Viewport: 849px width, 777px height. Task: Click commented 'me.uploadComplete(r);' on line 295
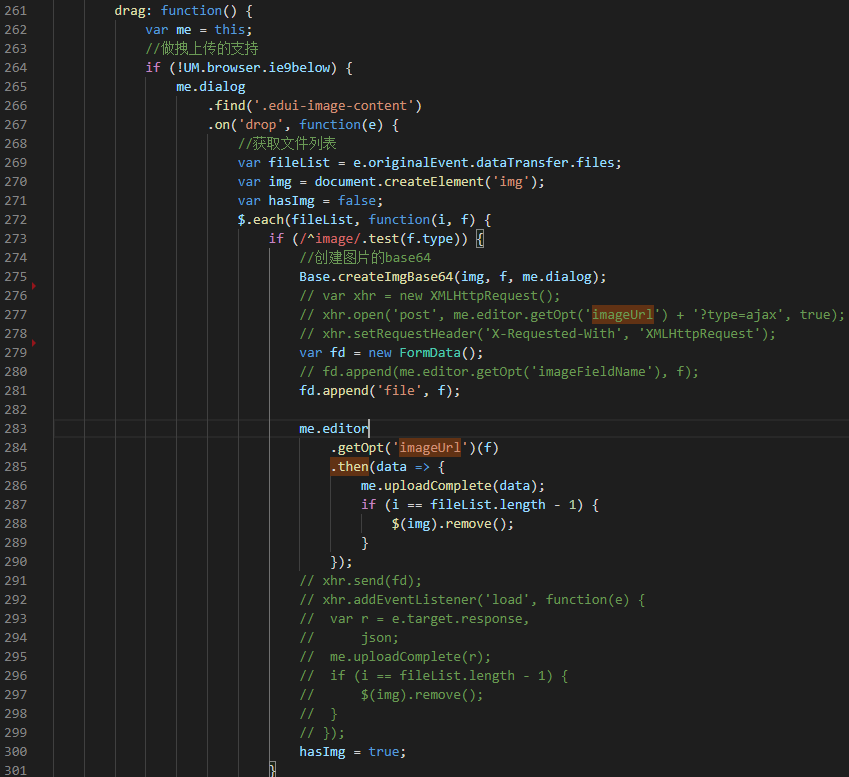point(410,657)
